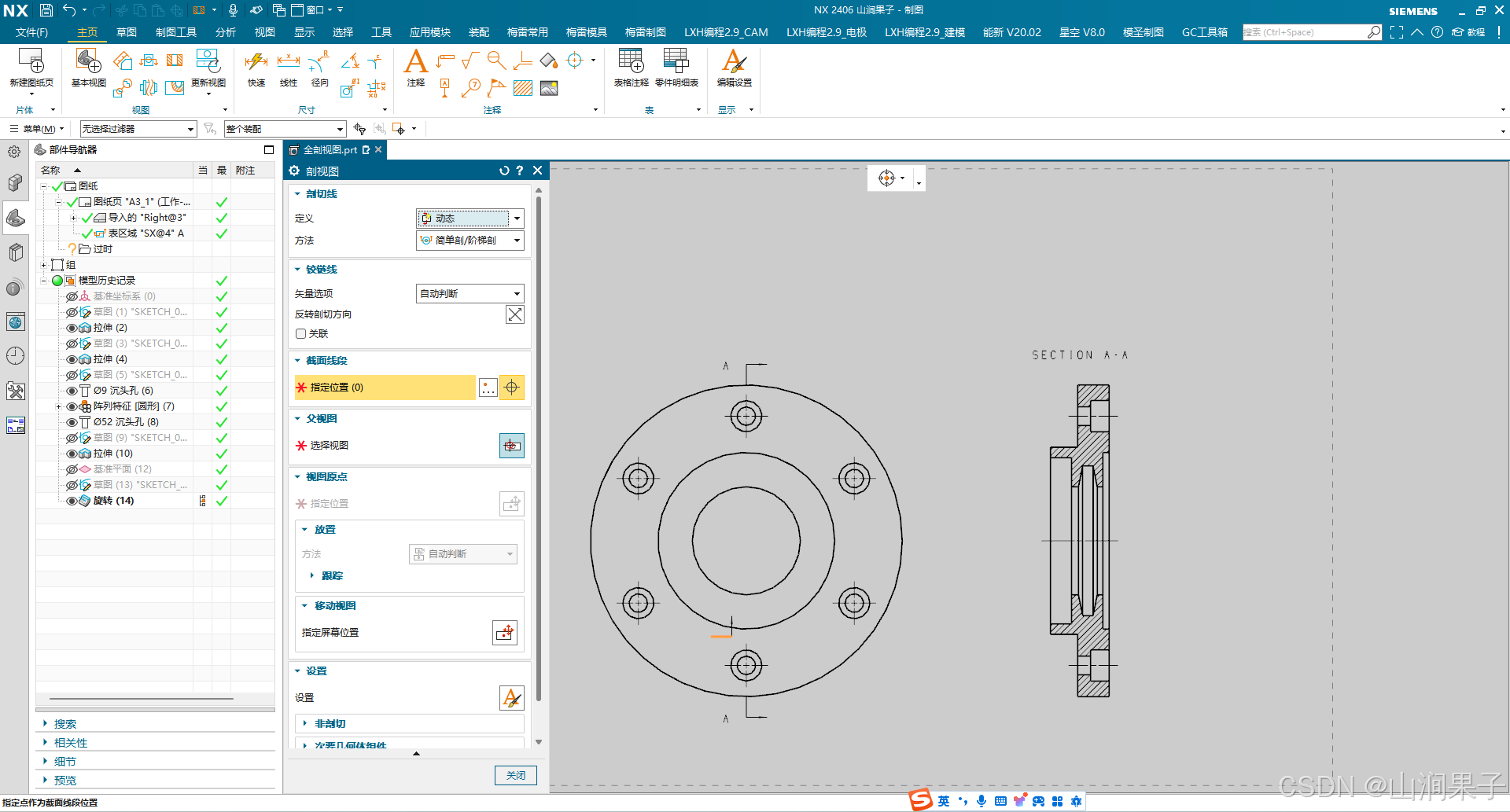Click the Update Views (更新视图) icon
The height and width of the screenshot is (812, 1510).
pyautogui.click(x=208, y=61)
